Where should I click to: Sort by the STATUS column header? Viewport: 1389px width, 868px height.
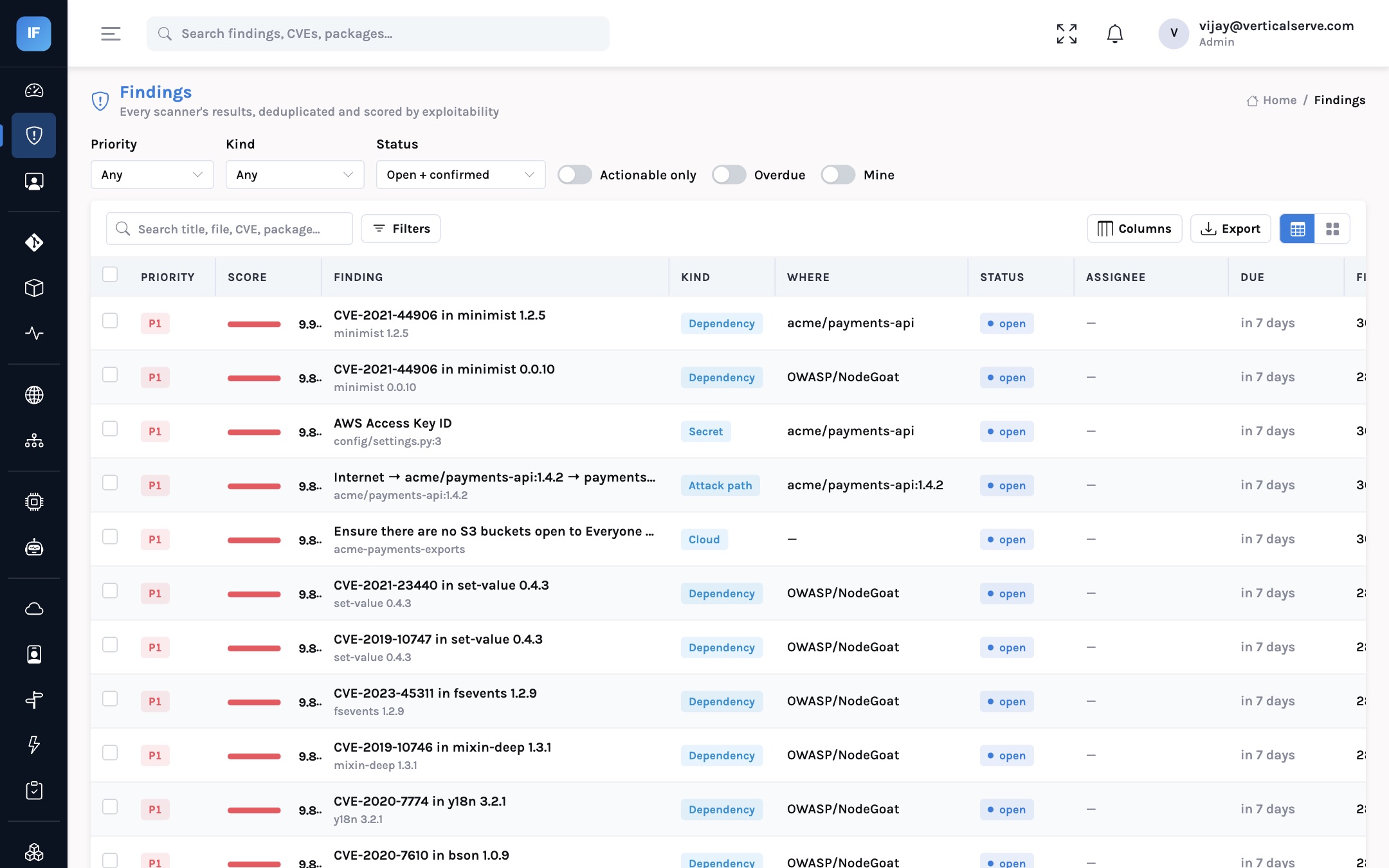click(x=1002, y=277)
